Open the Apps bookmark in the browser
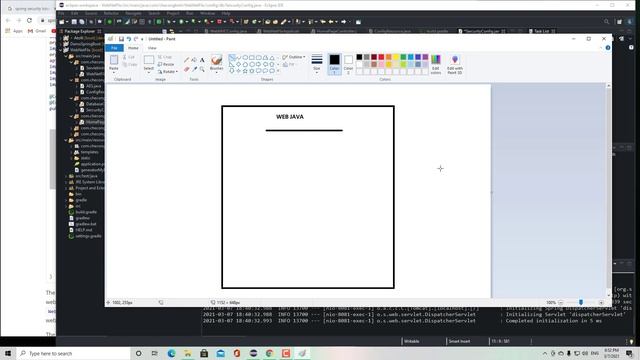This screenshot has height=360, width=640. pyautogui.click(x=14, y=31)
